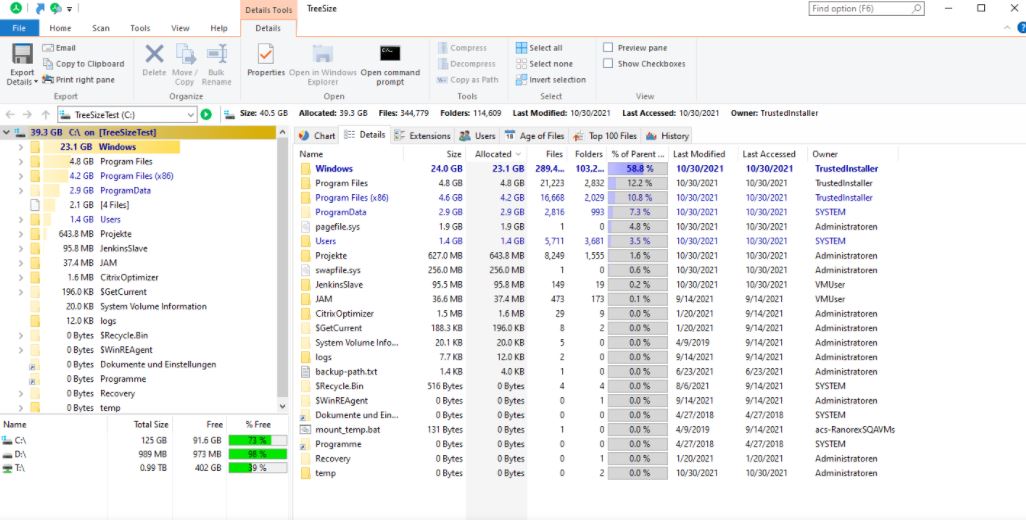Copy details to Clipboard
Image resolution: width=1026 pixels, height=520 pixels.
coord(83,63)
